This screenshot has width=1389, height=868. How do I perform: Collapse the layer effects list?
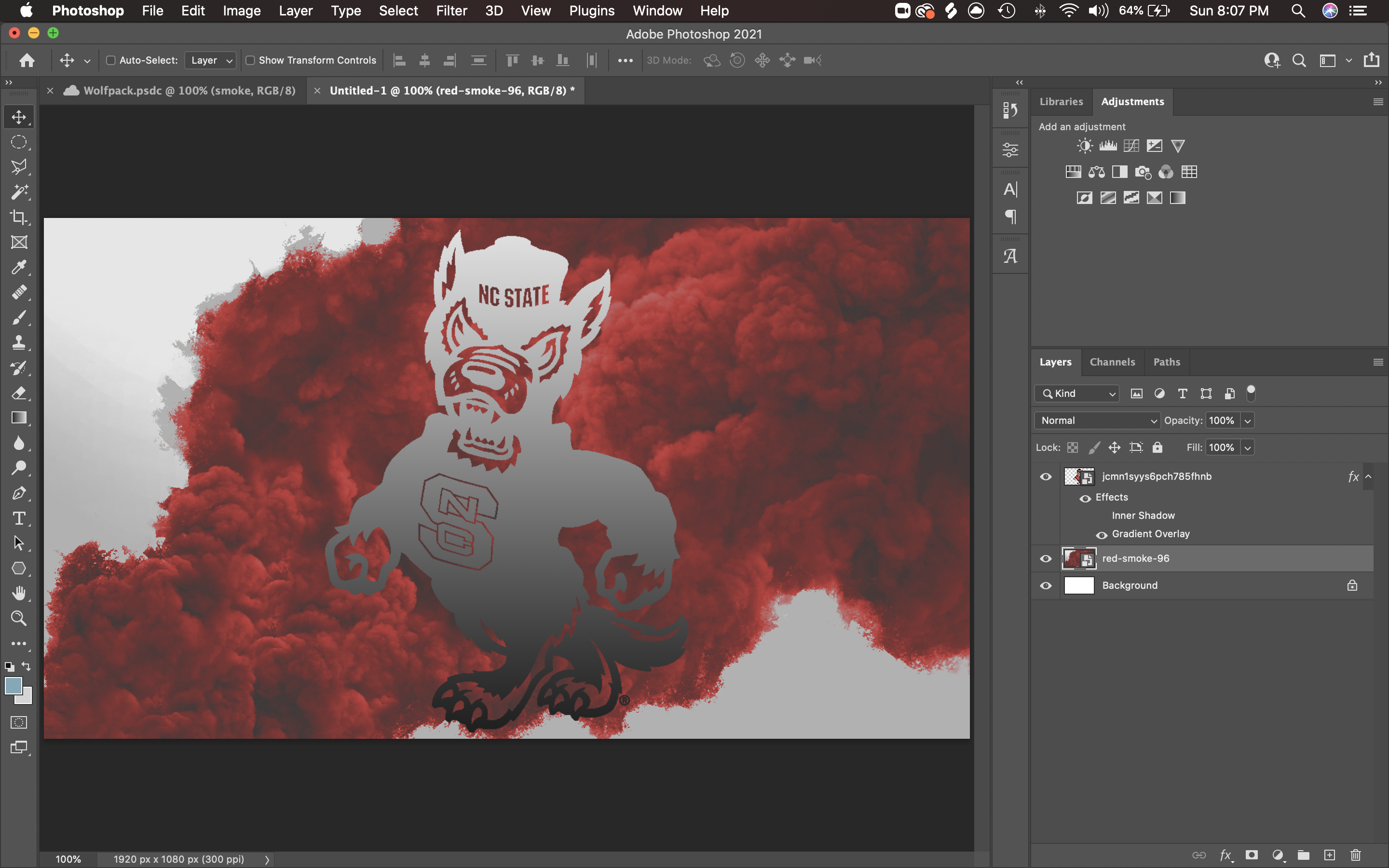[1368, 476]
